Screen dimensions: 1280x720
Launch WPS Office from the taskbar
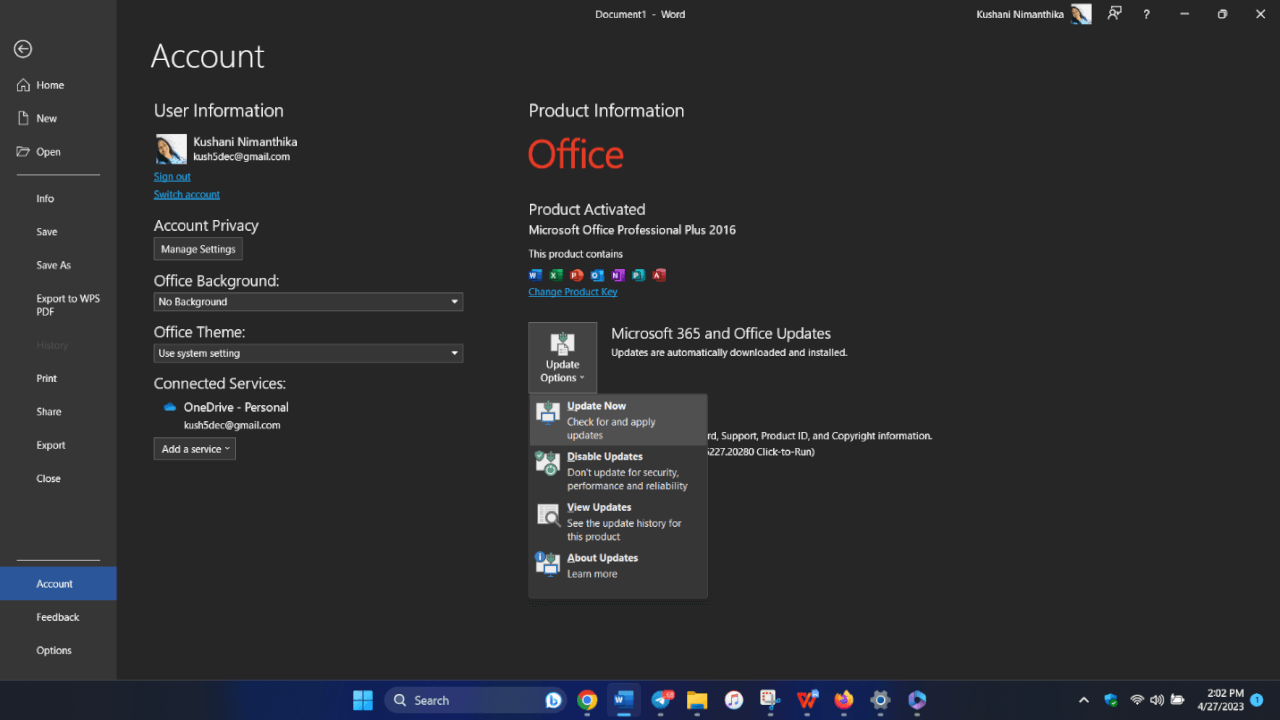click(x=807, y=700)
